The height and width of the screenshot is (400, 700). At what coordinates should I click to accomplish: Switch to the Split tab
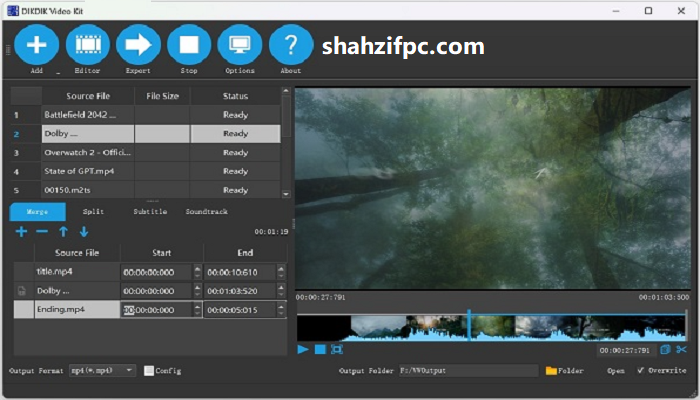pyautogui.click(x=93, y=212)
